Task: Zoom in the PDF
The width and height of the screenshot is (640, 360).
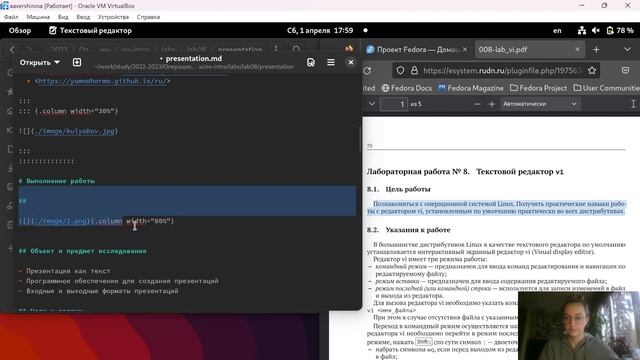Action: 491,104
